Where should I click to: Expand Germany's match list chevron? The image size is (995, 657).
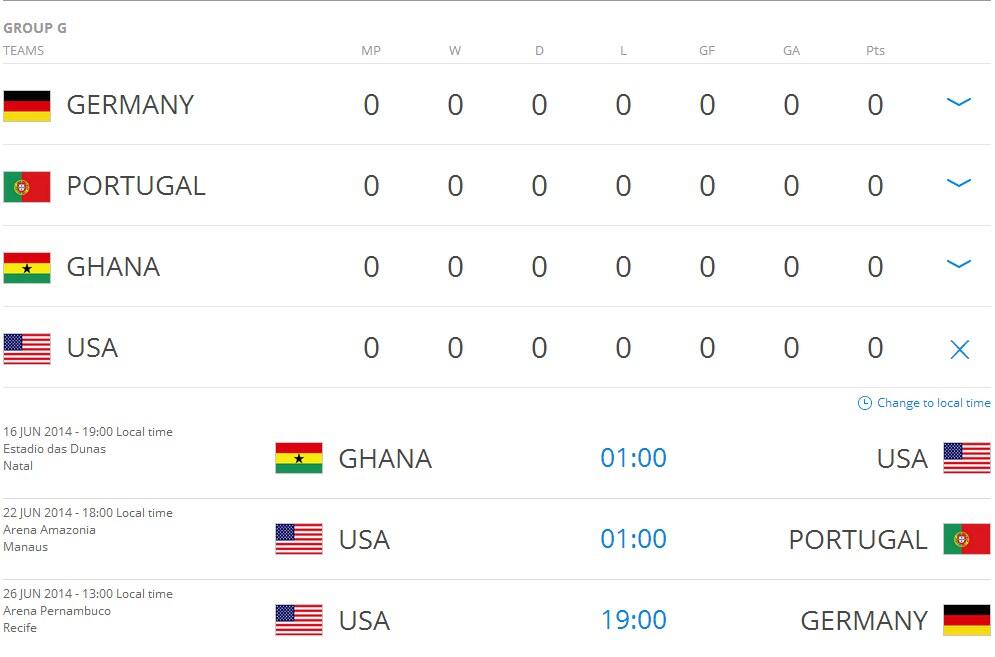tap(959, 102)
